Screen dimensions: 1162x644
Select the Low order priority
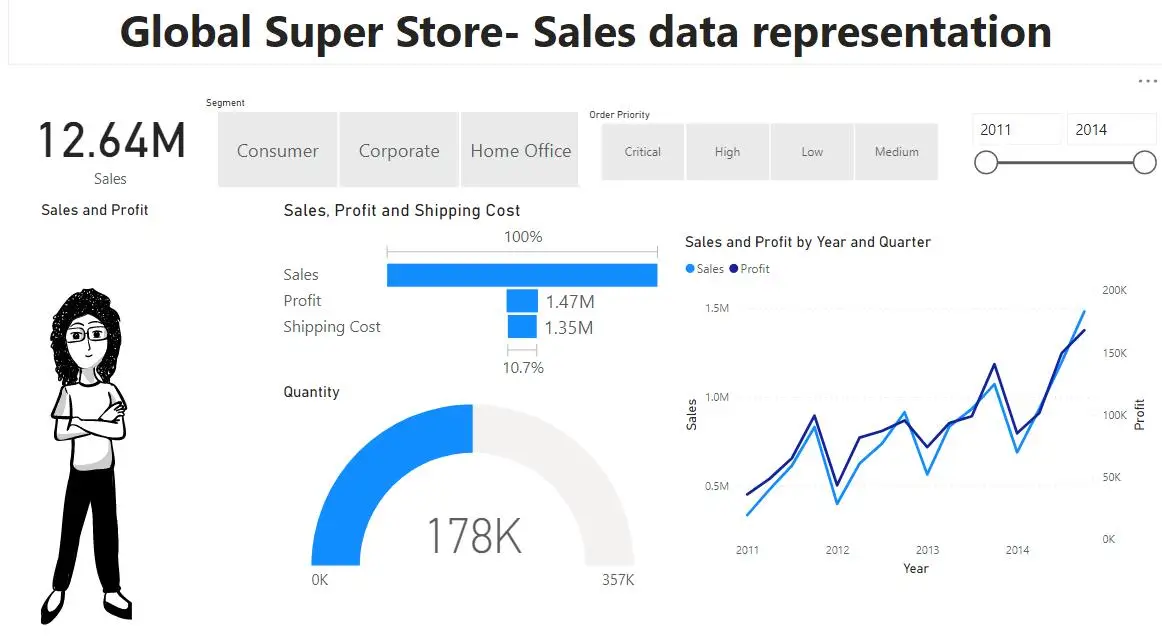pyautogui.click(x=812, y=151)
